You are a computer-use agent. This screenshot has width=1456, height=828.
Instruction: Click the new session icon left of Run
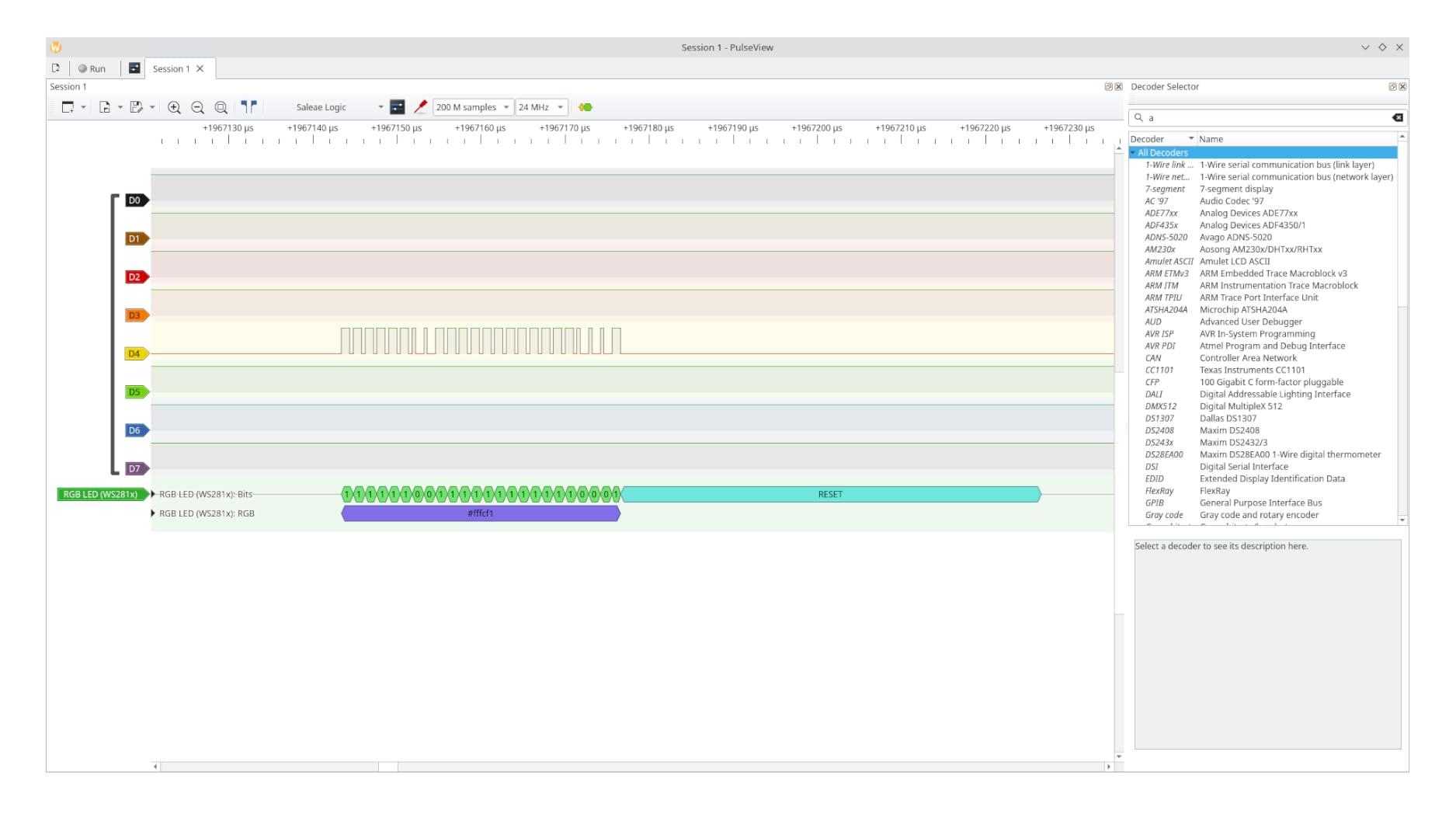[x=56, y=68]
